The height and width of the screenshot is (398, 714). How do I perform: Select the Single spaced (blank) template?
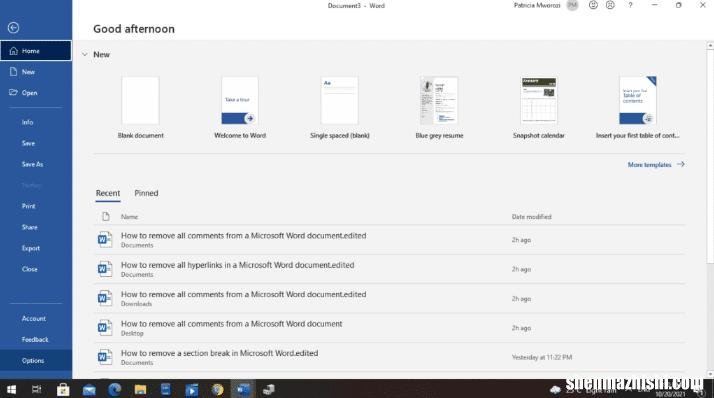[x=340, y=107]
